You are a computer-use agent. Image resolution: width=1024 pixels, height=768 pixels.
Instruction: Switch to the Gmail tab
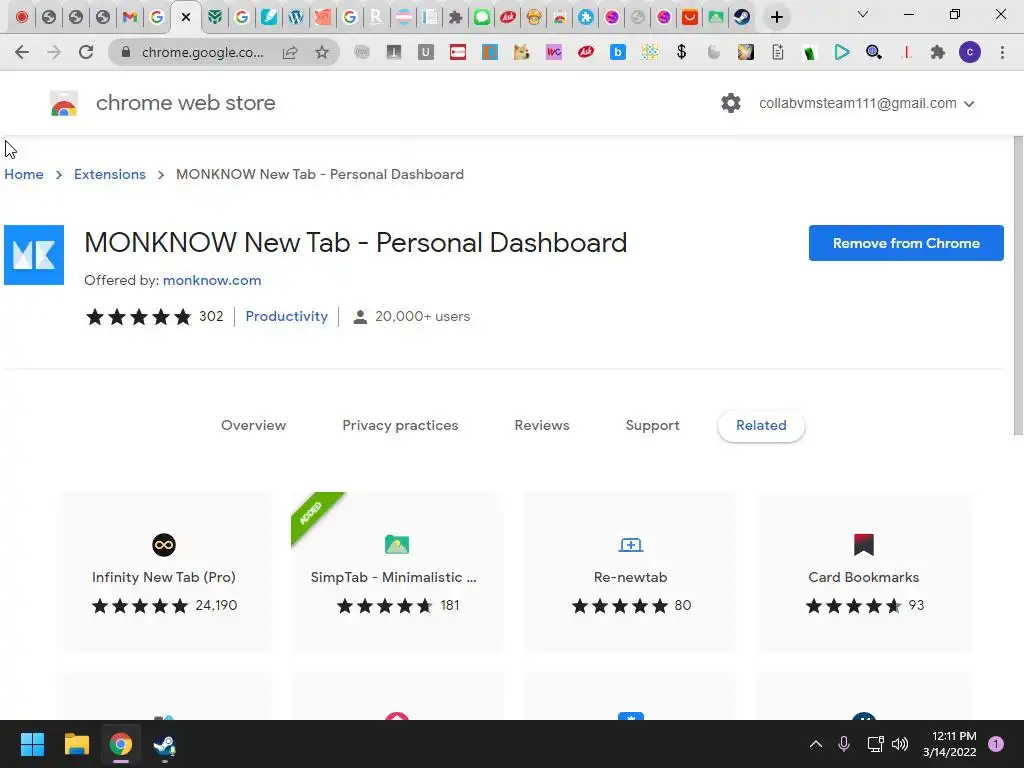130,17
